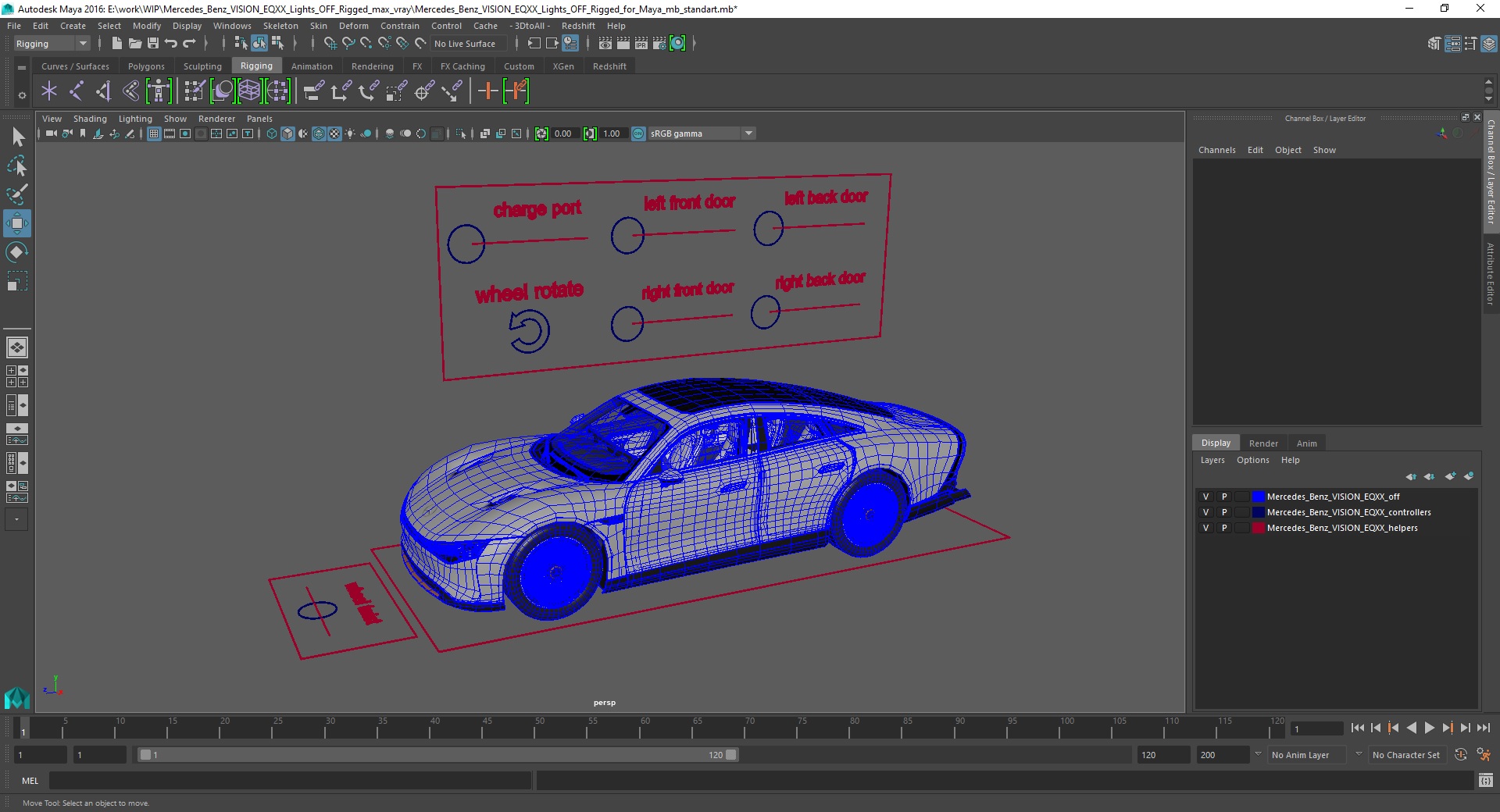Open the shelf options menu button
Viewport: 1500px width, 812px height.
click(22, 95)
